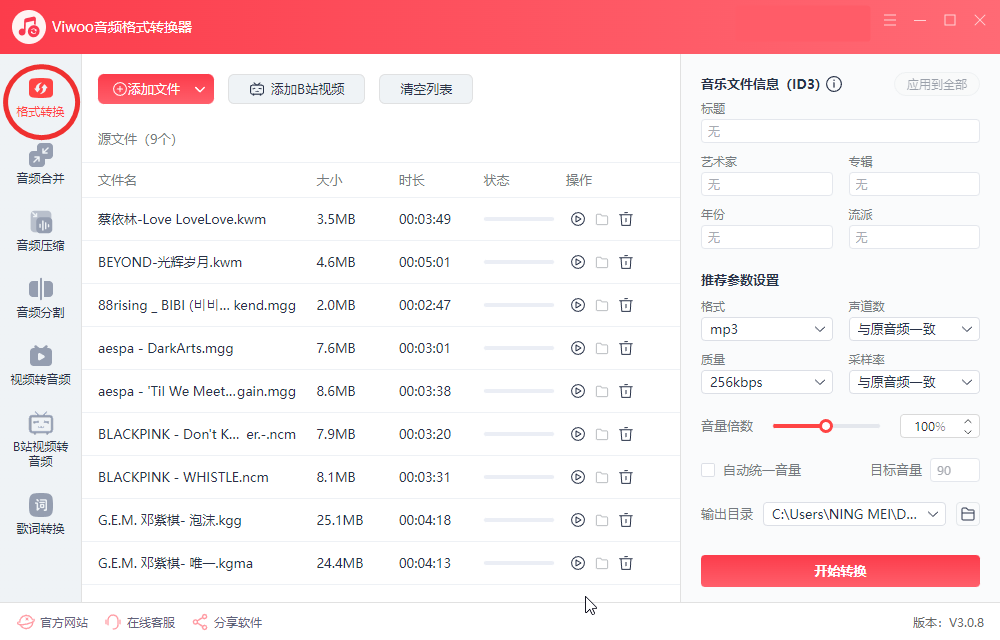Click the ID3 info icon

click(x=834, y=84)
